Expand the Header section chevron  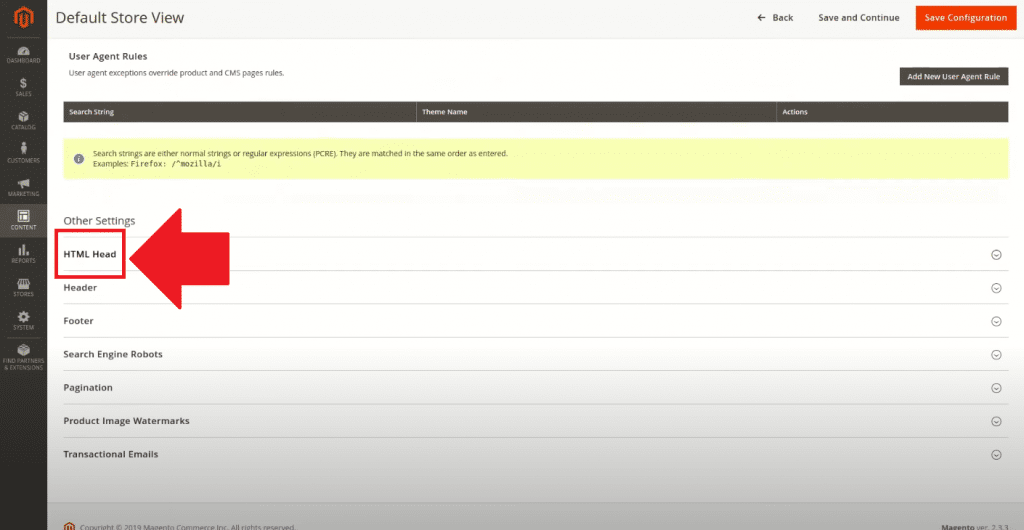(996, 288)
